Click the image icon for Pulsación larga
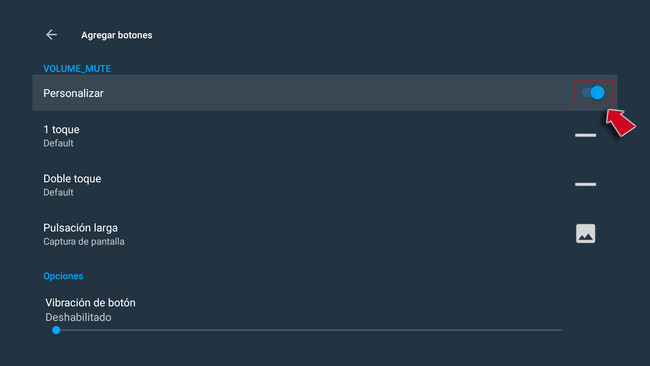 (585, 234)
